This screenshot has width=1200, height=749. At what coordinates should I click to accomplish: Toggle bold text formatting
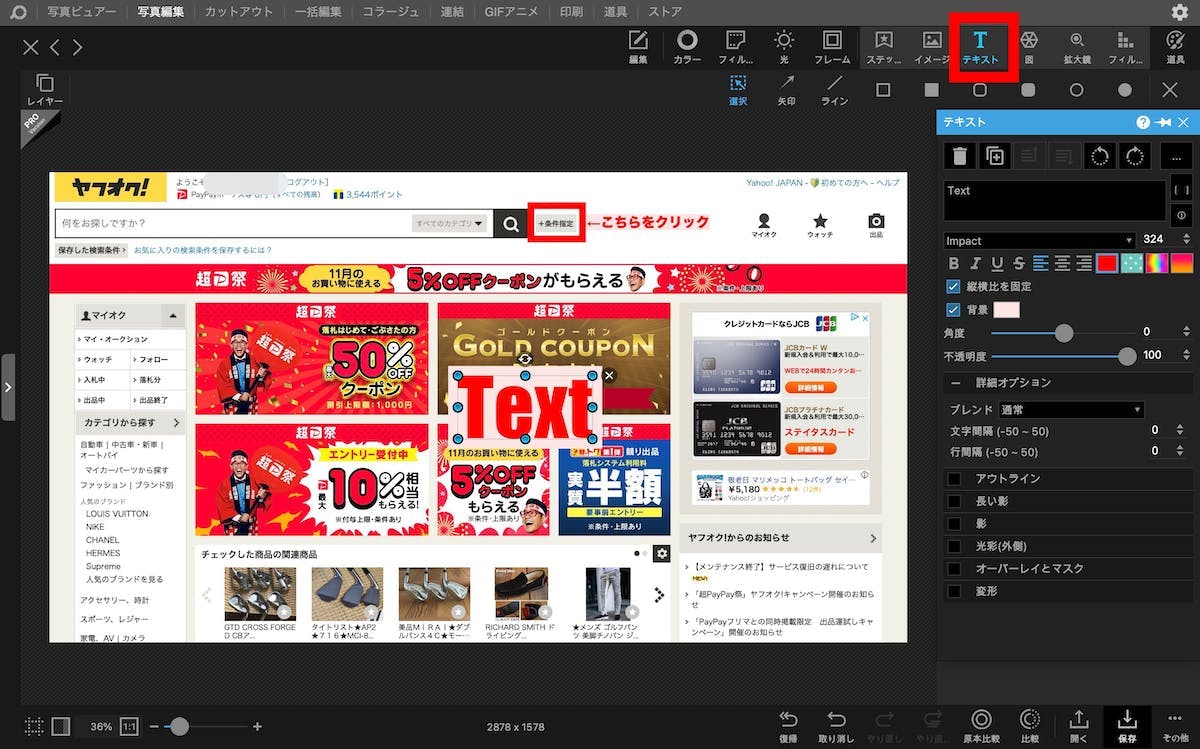[953, 264]
